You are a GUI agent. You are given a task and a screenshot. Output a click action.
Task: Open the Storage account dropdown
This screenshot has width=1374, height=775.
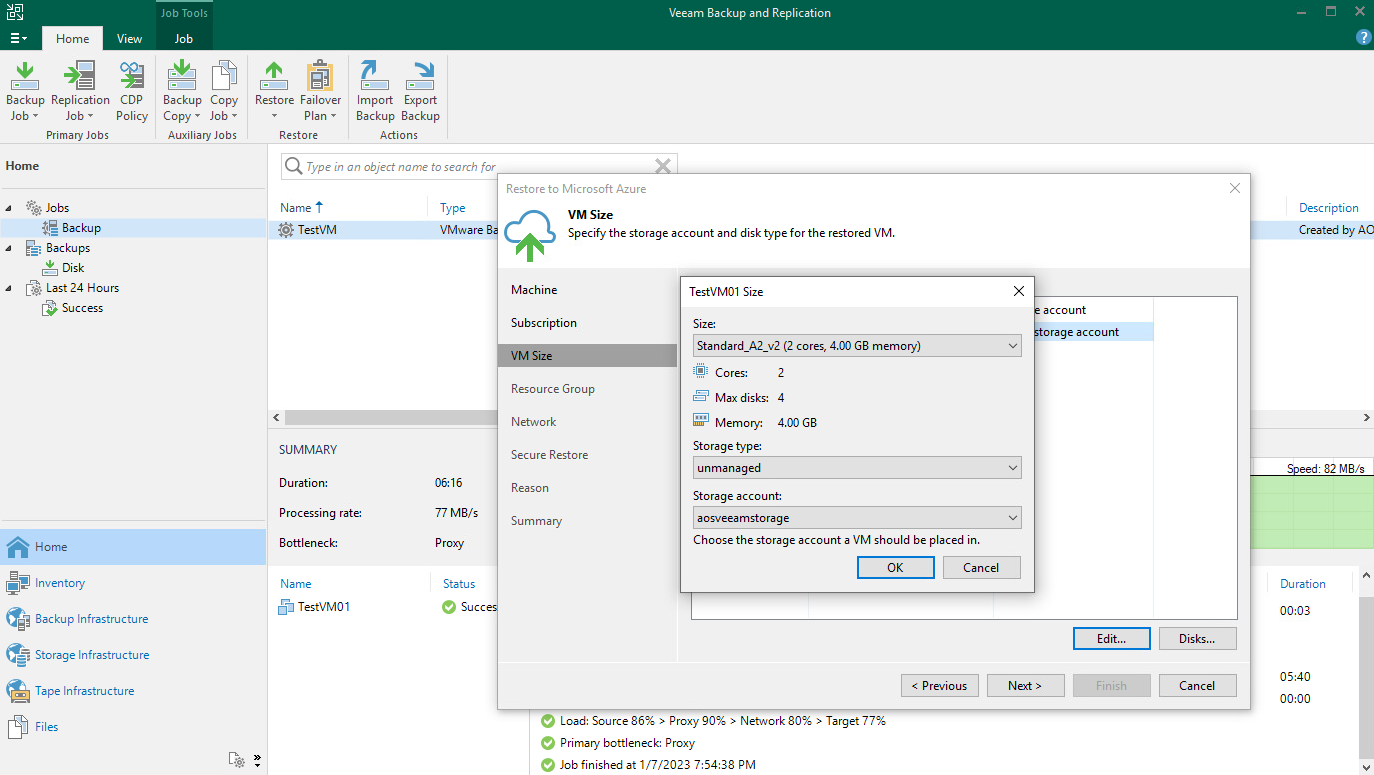click(857, 518)
